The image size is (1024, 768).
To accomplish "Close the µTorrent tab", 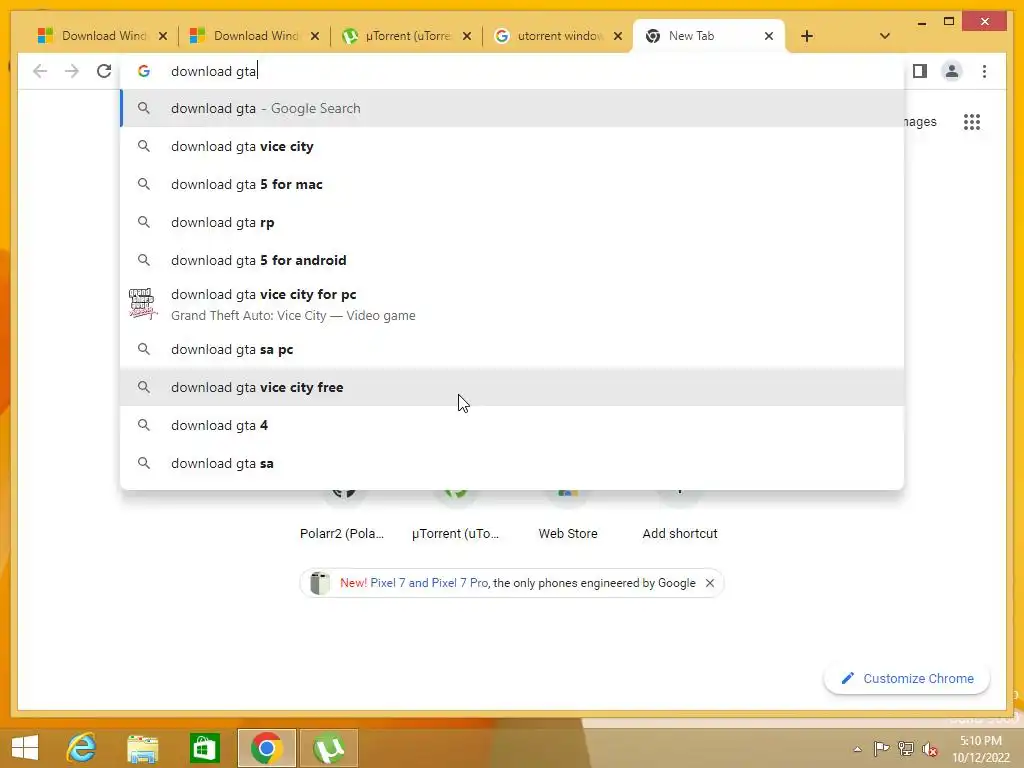I will click(466, 36).
